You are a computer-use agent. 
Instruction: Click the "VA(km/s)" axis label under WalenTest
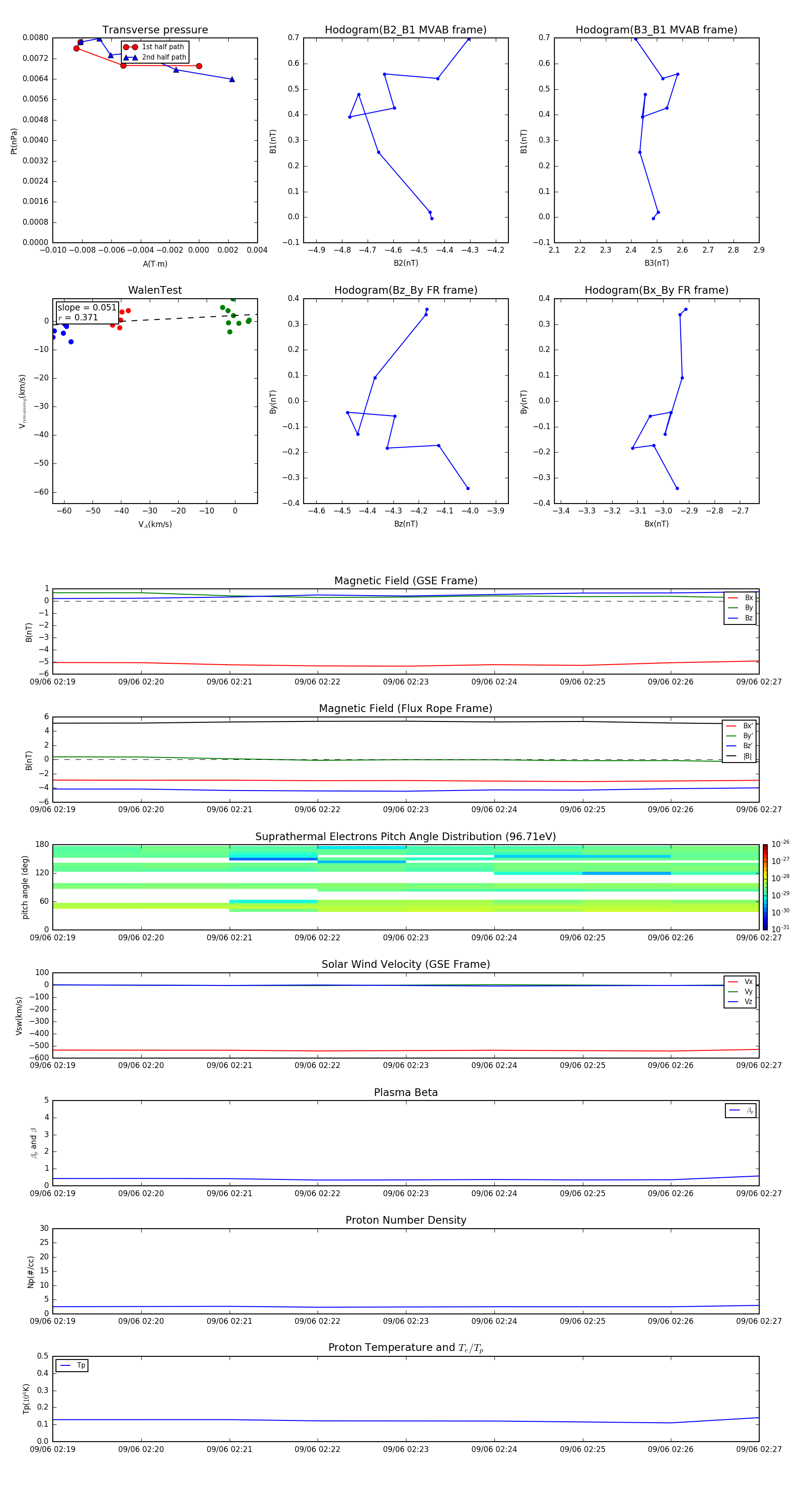coord(155,525)
